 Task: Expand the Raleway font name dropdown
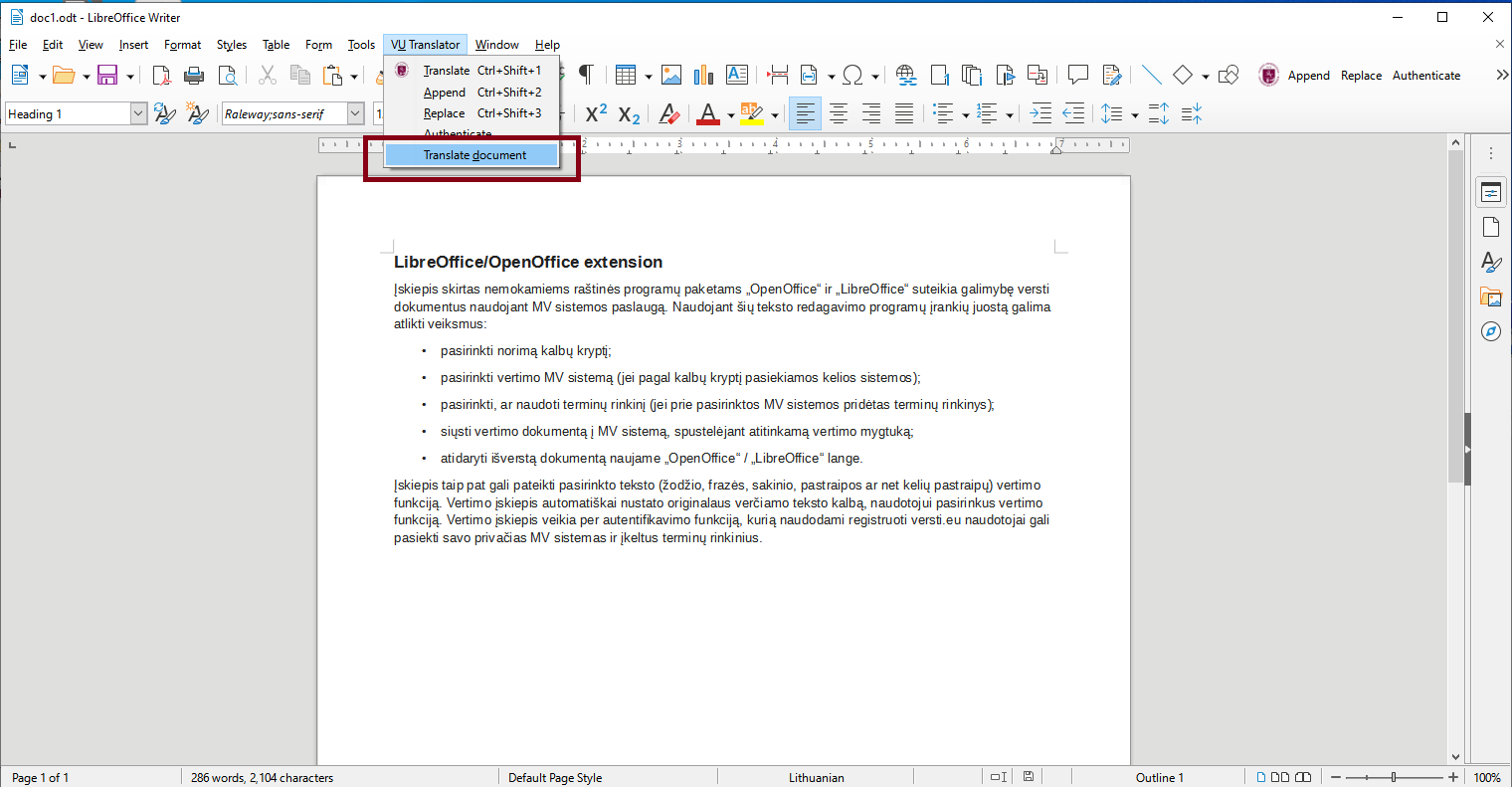pyautogui.click(x=355, y=114)
